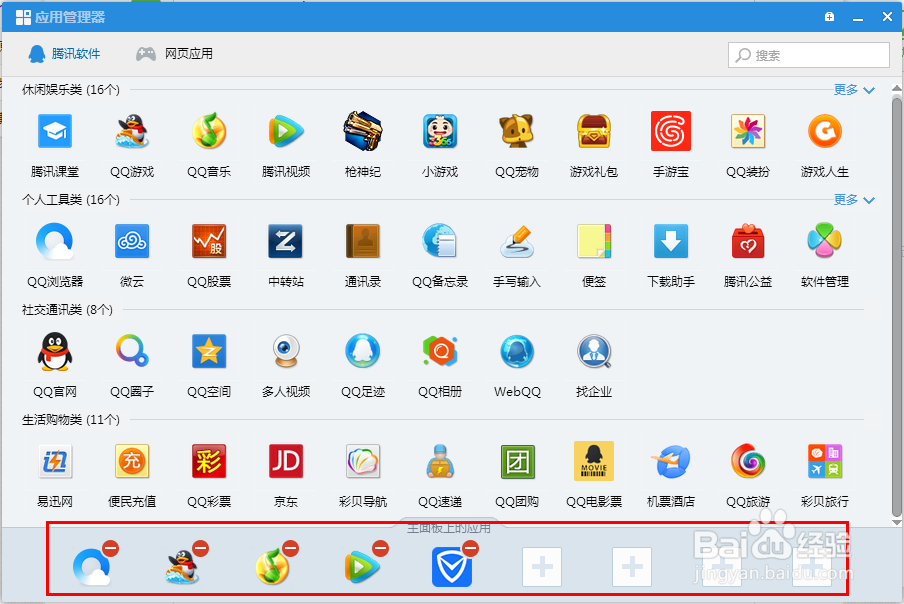Click the scrollbar up arrow
This screenshot has height=604, width=904.
click(897, 88)
